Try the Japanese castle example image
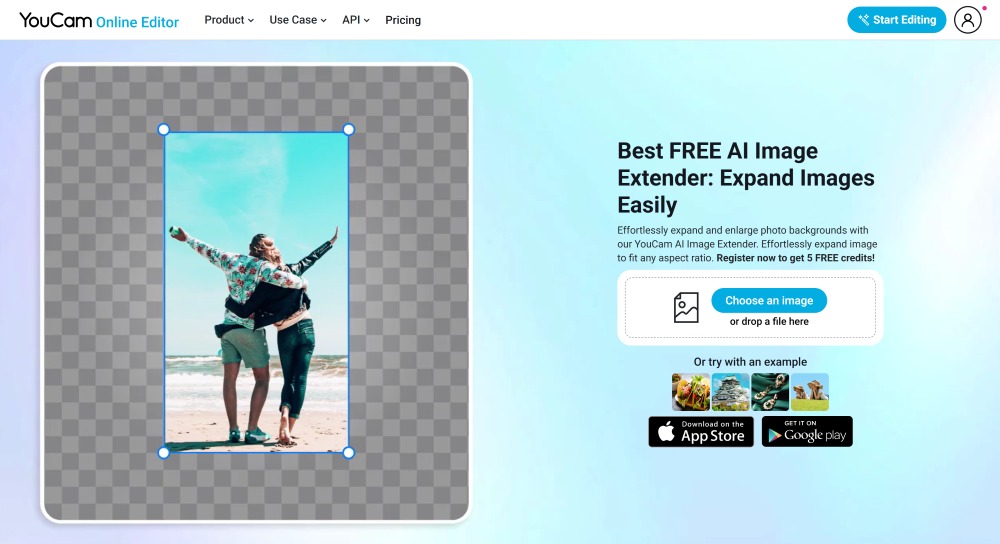Screen dimensions: 1000x544 (730, 392)
